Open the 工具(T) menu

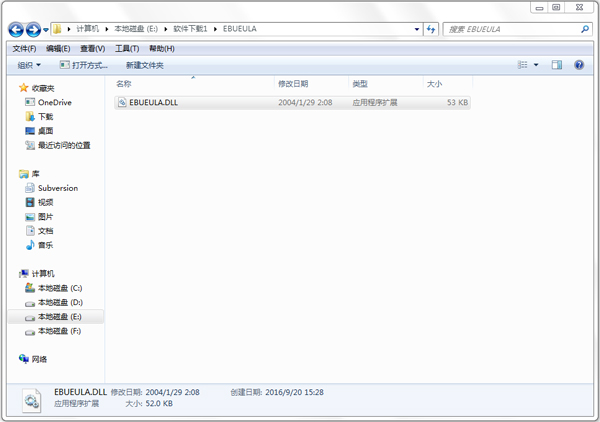(x=127, y=49)
